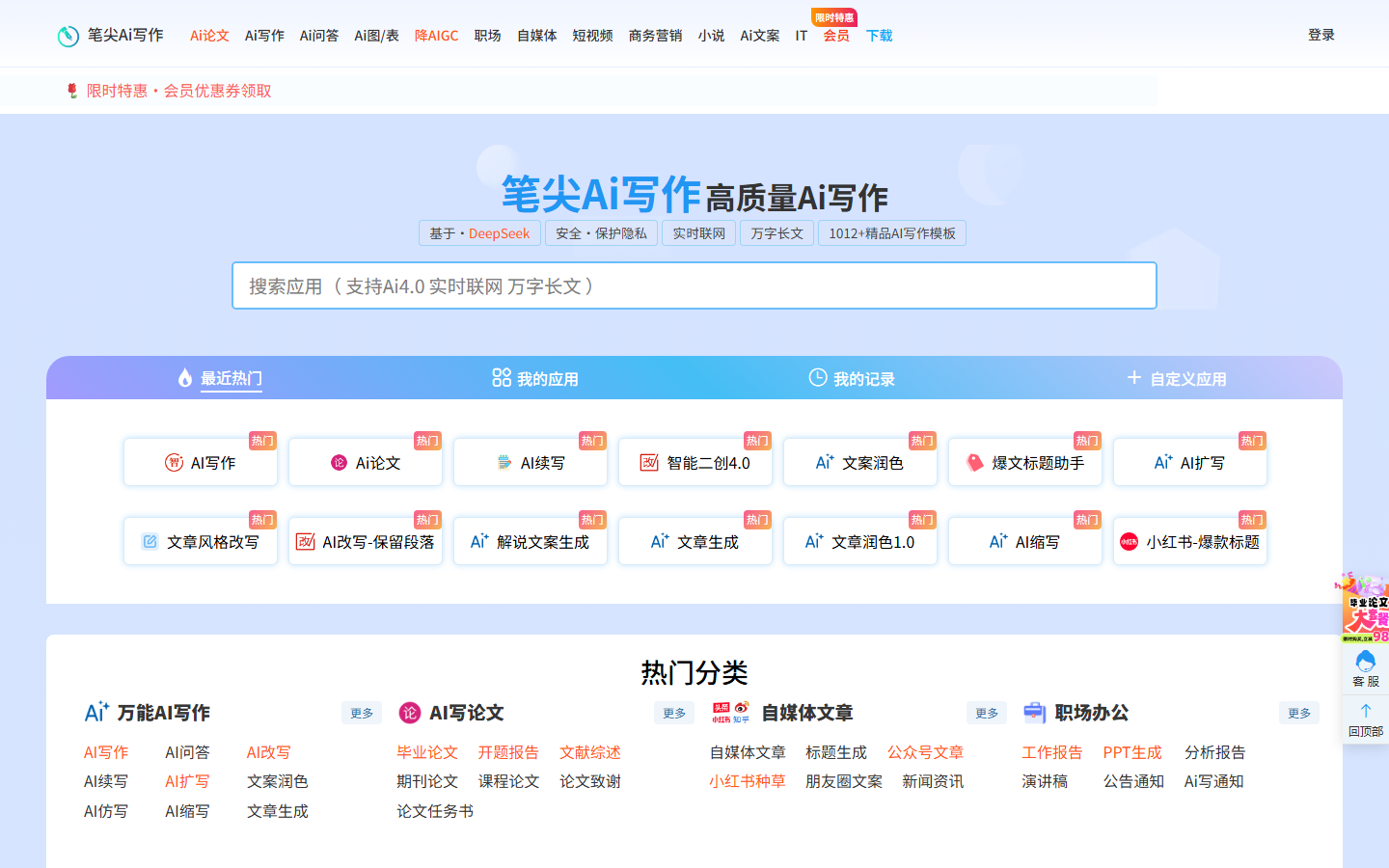Screen dimensions: 1389x868
Task: Click the 登录 login button
Action: (x=1321, y=35)
